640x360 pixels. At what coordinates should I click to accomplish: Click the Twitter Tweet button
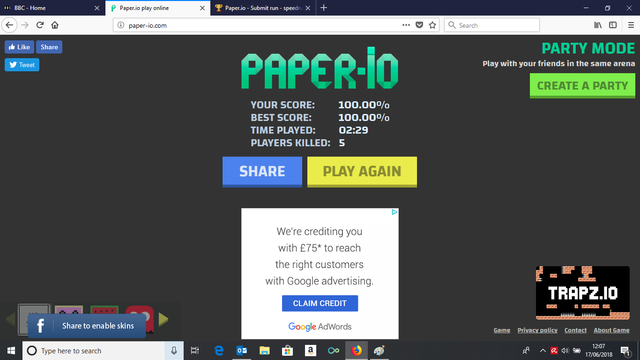pyautogui.click(x=22, y=64)
